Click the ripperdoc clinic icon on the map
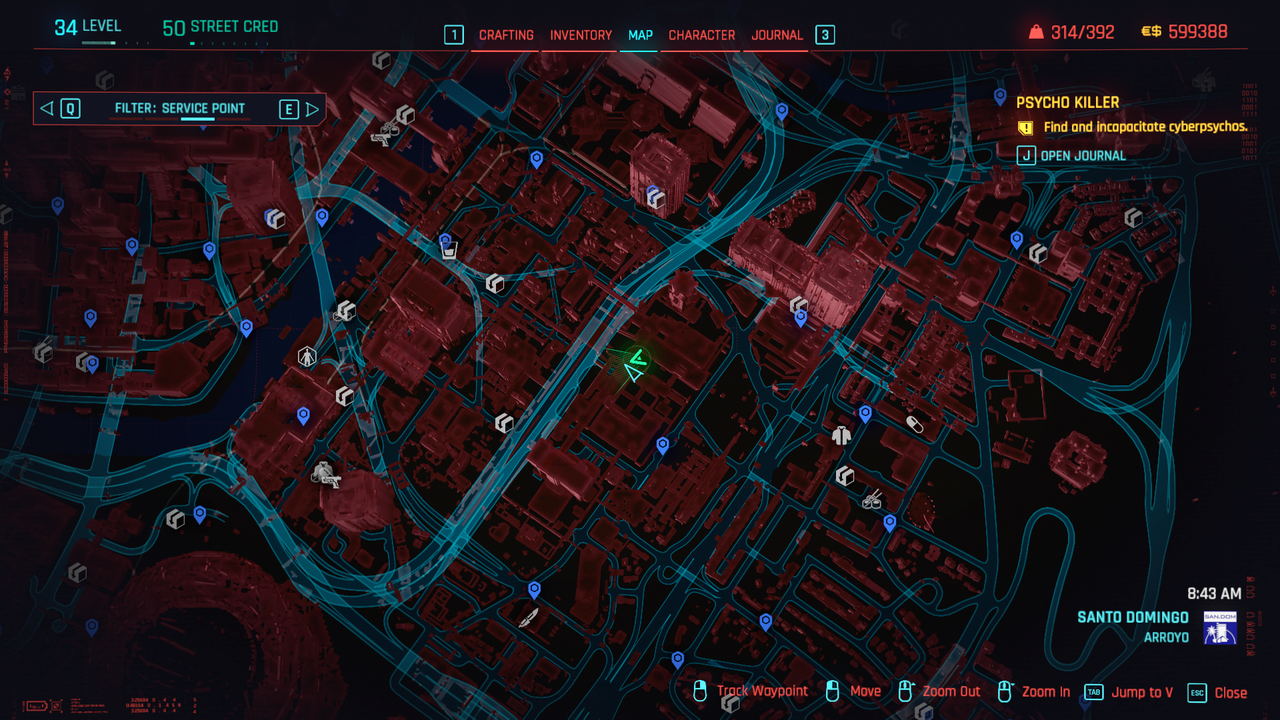The height and width of the screenshot is (720, 1280). pos(307,356)
